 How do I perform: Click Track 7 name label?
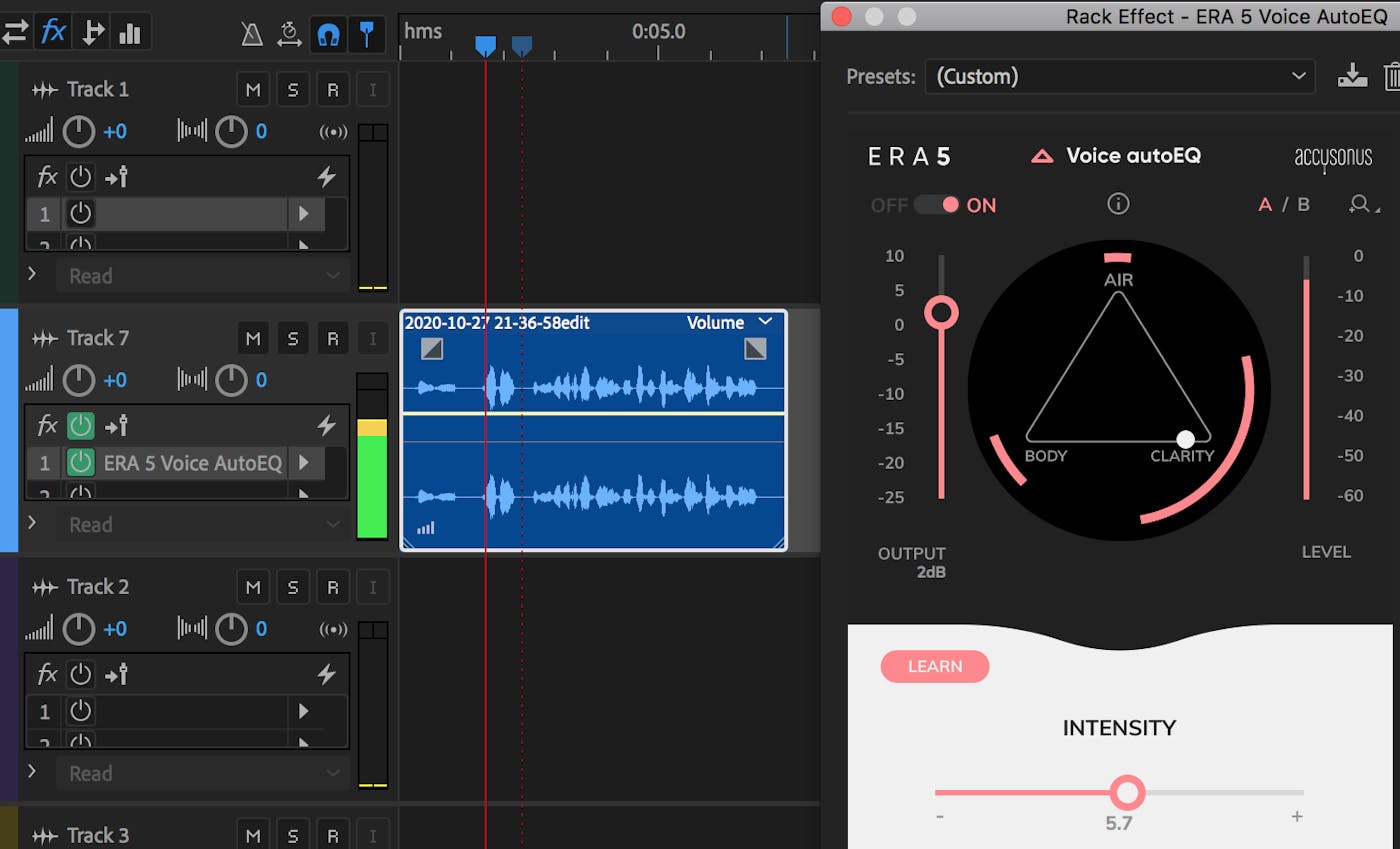[98, 339]
